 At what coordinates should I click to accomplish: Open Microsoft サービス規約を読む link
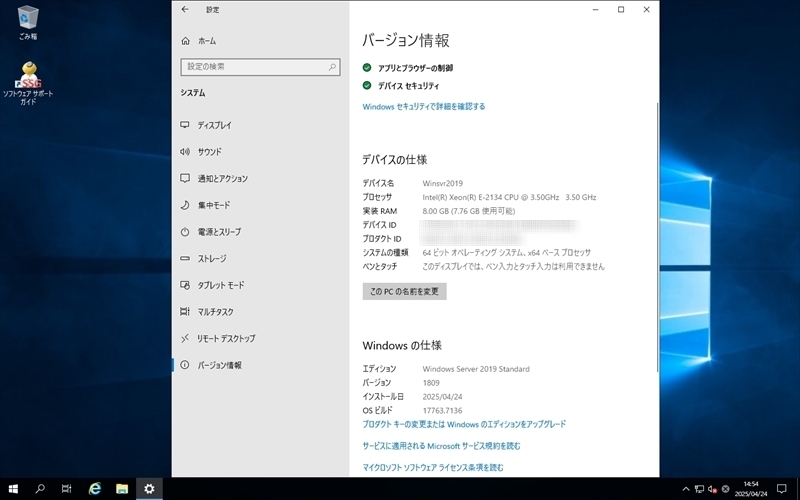[441, 446]
